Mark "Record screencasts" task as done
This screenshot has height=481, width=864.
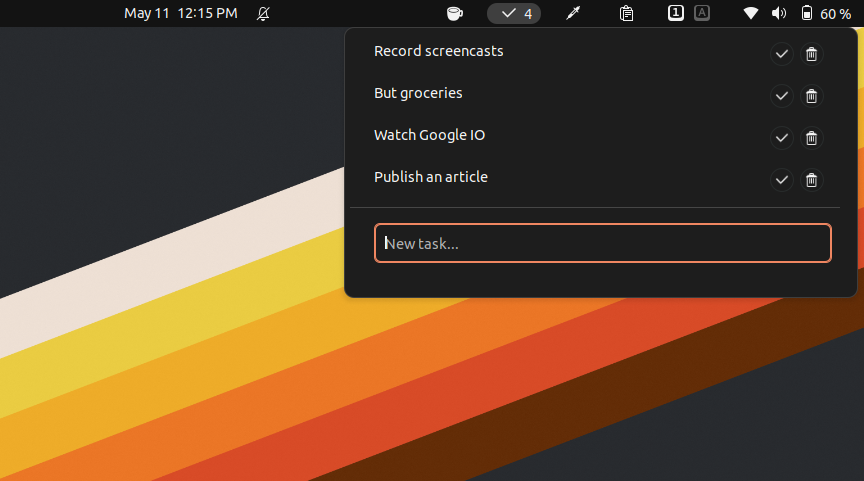(781, 54)
